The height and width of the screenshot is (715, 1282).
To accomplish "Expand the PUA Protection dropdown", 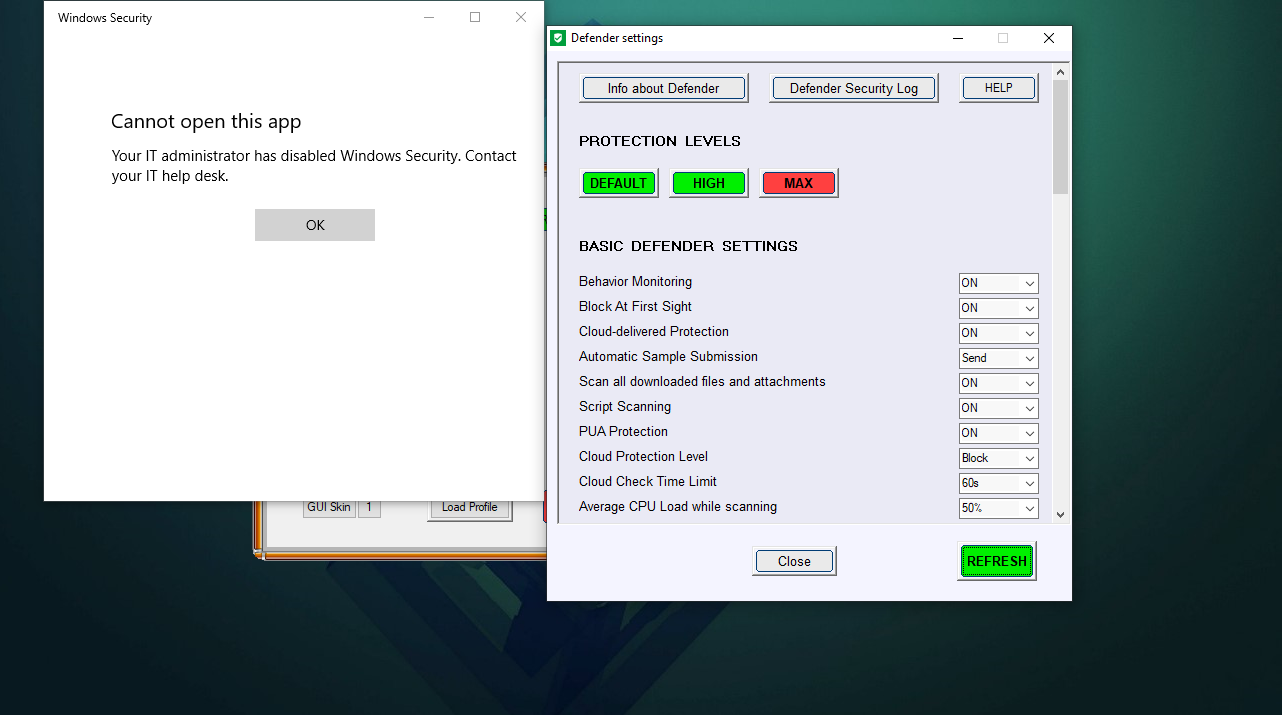I will tap(999, 433).
